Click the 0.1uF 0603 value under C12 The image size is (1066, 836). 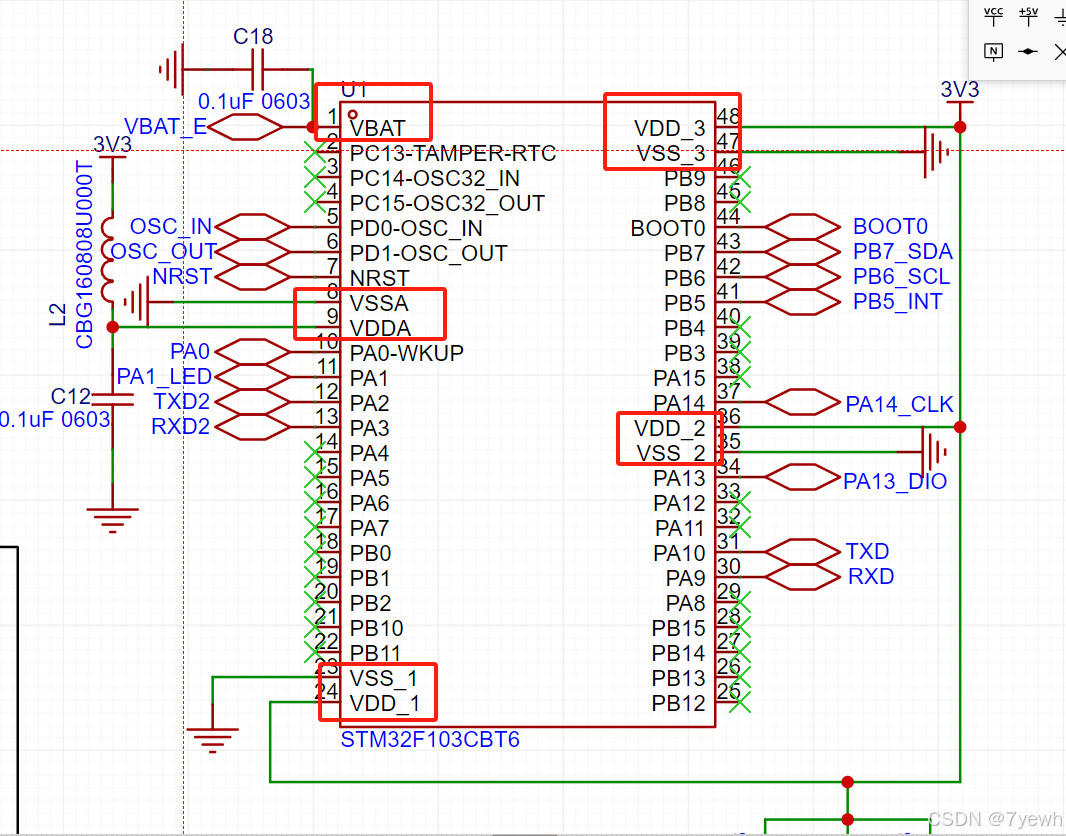54,420
